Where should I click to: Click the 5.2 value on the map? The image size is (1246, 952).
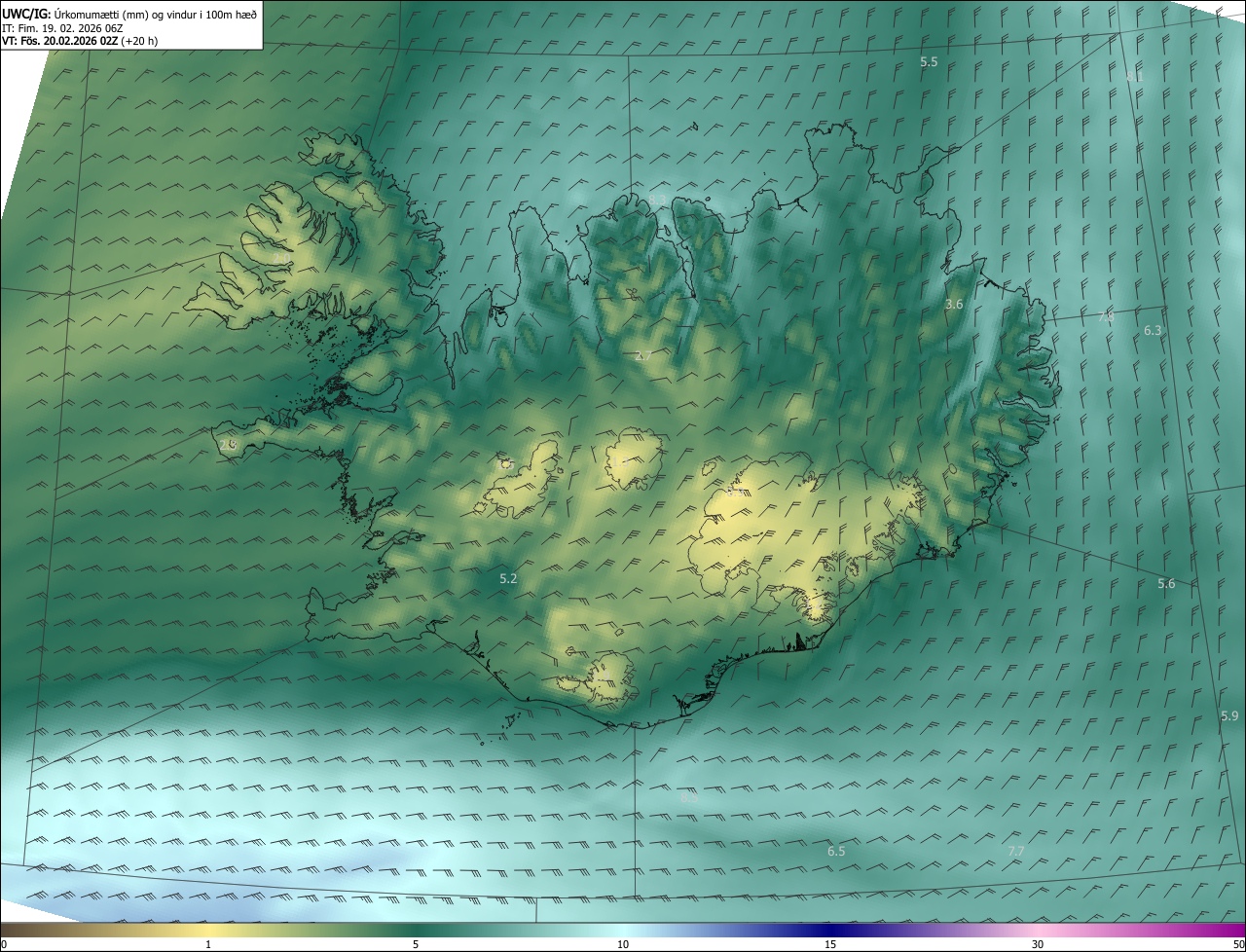pyautogui.click(x=508, y=578)
